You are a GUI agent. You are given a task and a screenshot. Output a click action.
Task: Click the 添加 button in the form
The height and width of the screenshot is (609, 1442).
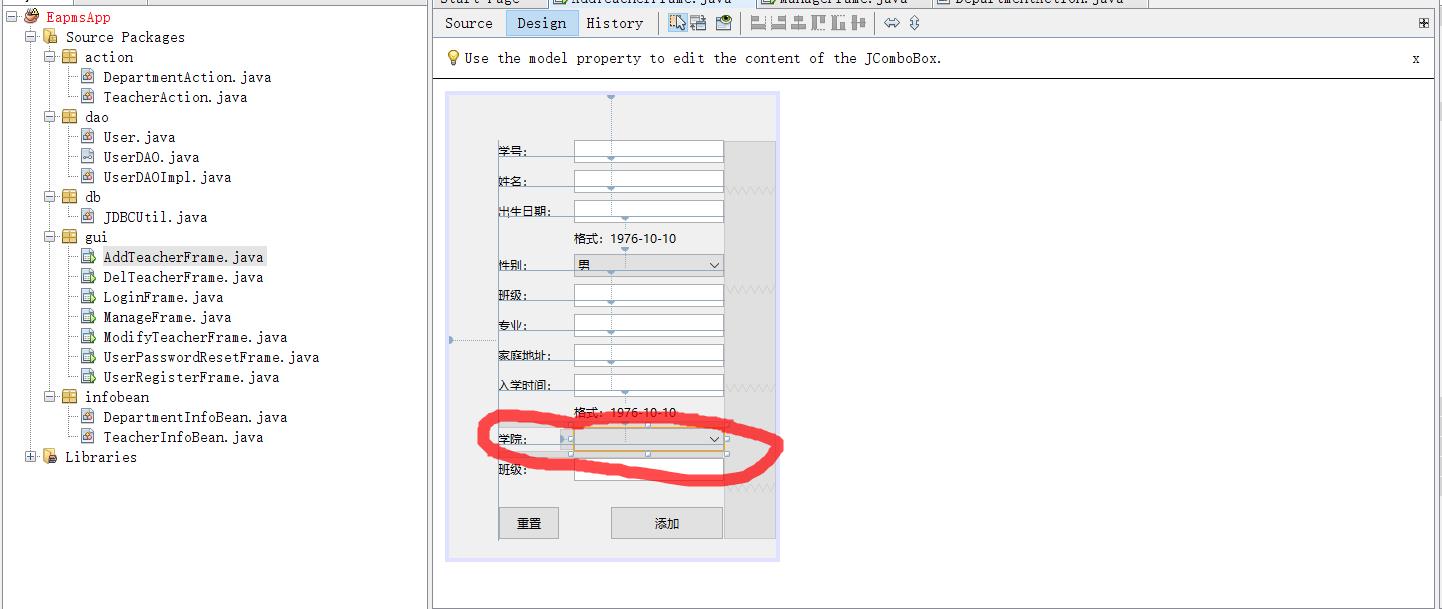[x=667, y=523]
